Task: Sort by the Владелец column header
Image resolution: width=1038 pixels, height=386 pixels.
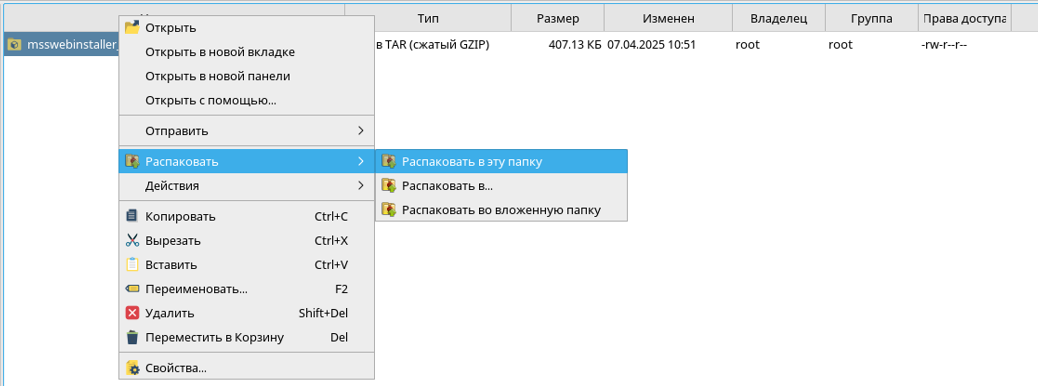Action: 778,19
